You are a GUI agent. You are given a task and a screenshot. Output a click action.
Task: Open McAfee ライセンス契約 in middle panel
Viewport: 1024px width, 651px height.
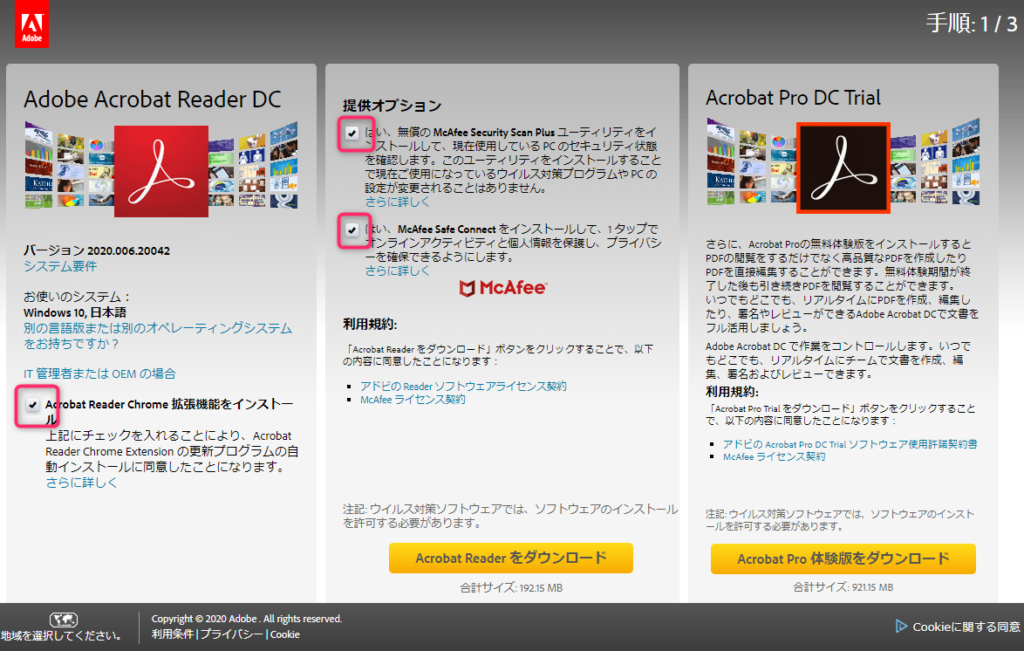pyautogui.click(x=413, y=399)
